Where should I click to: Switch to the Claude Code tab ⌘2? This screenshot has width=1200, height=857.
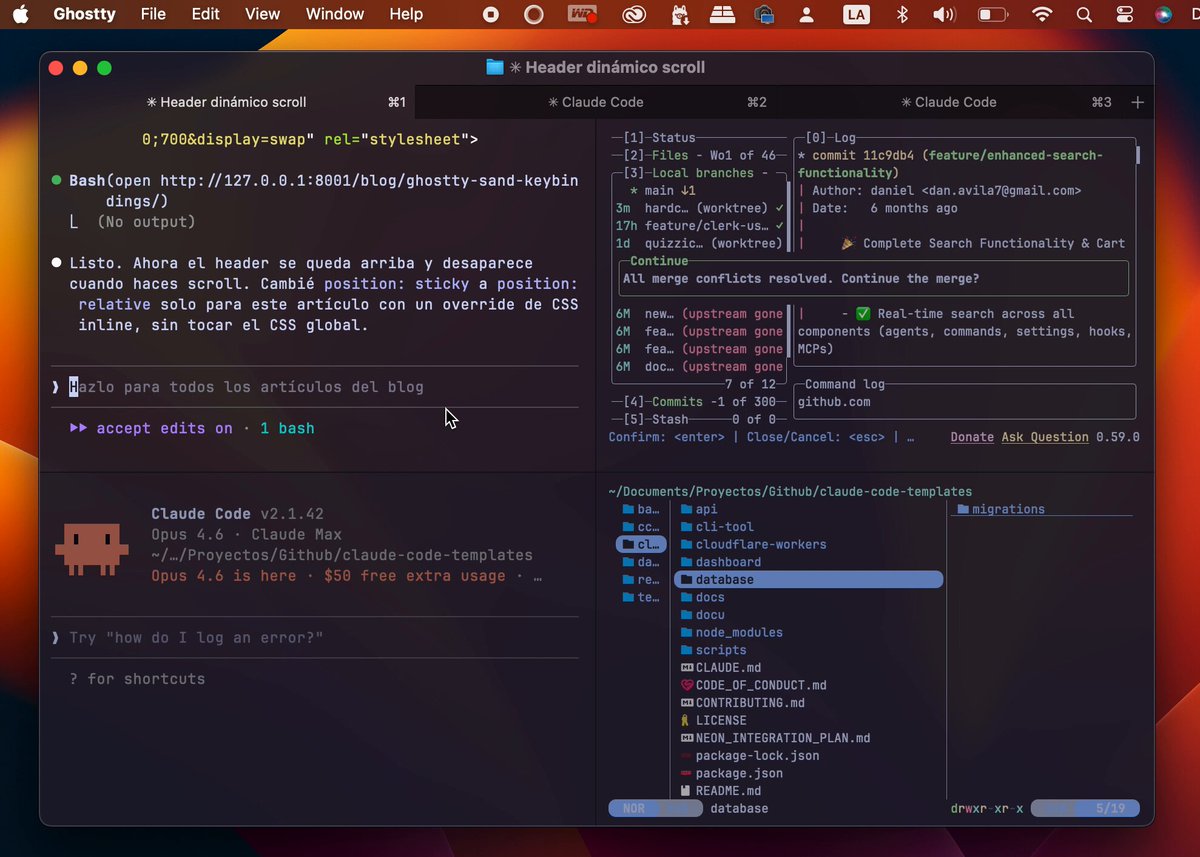pyautogui.click(x=596, y=102)
